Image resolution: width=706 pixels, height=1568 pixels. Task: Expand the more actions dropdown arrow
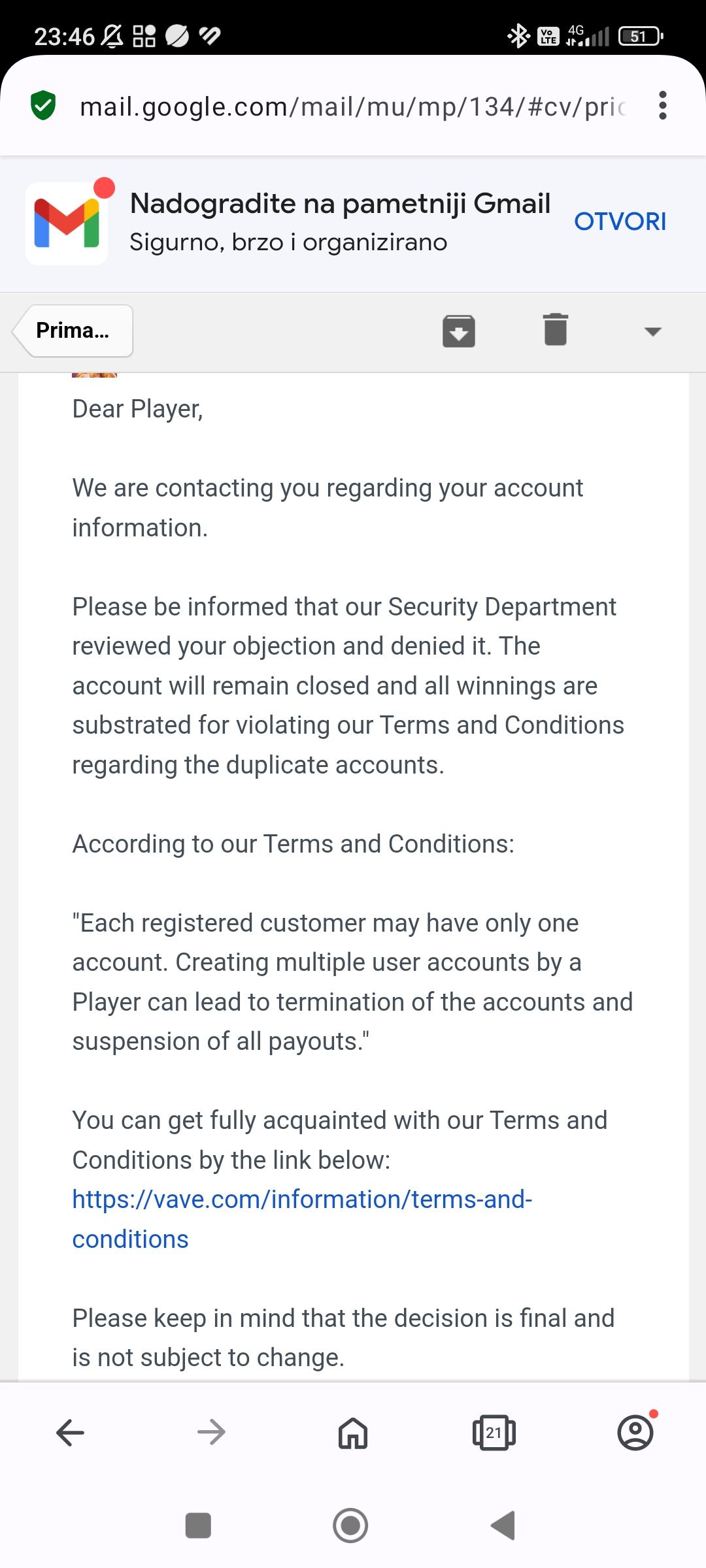click(652, 331)
